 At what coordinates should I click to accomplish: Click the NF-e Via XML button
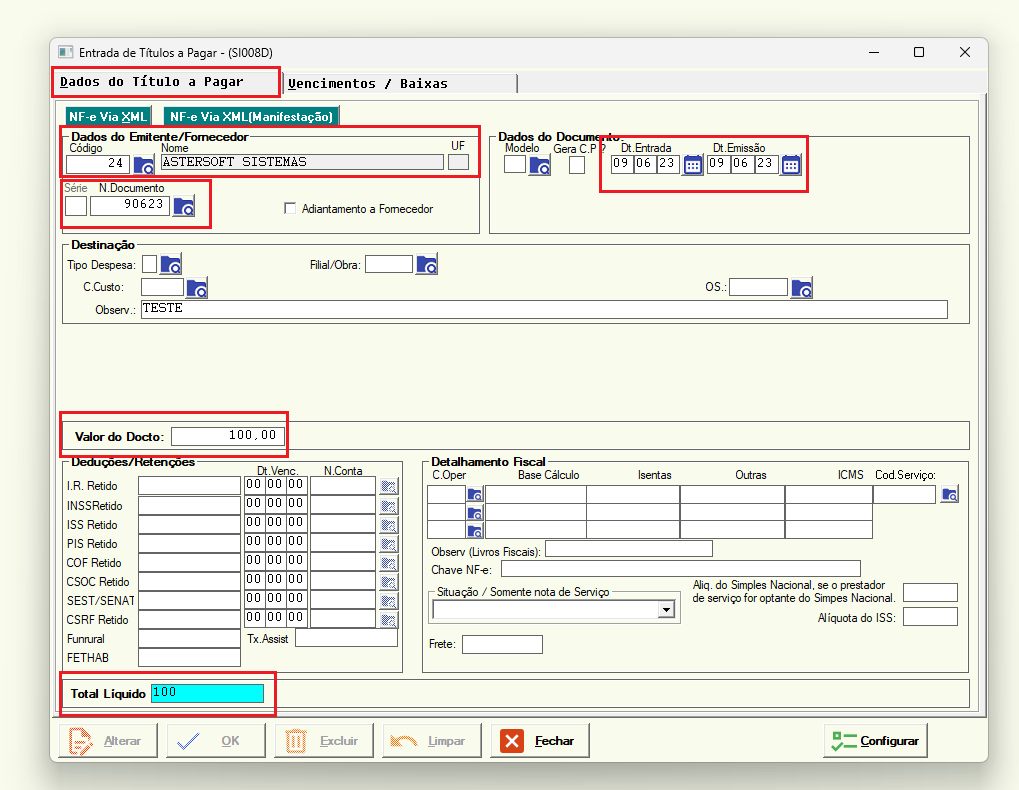click(108, 117)
